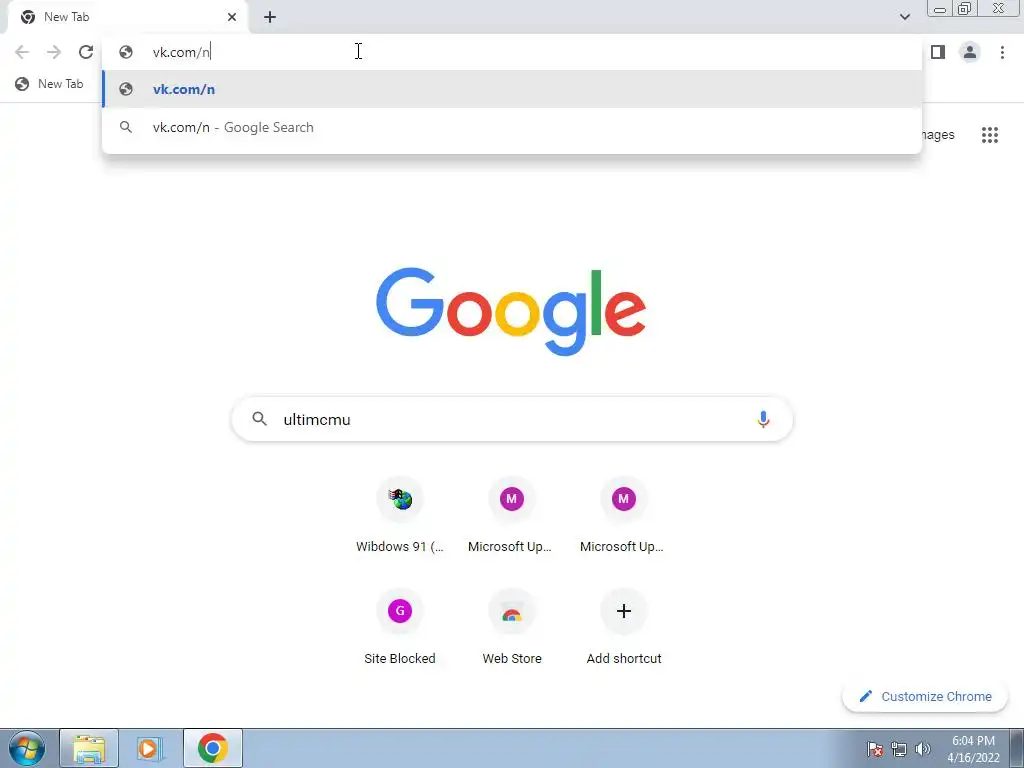Close the New Tab tab
Screen dimensions: 1024x768
[x=232, y=18]
